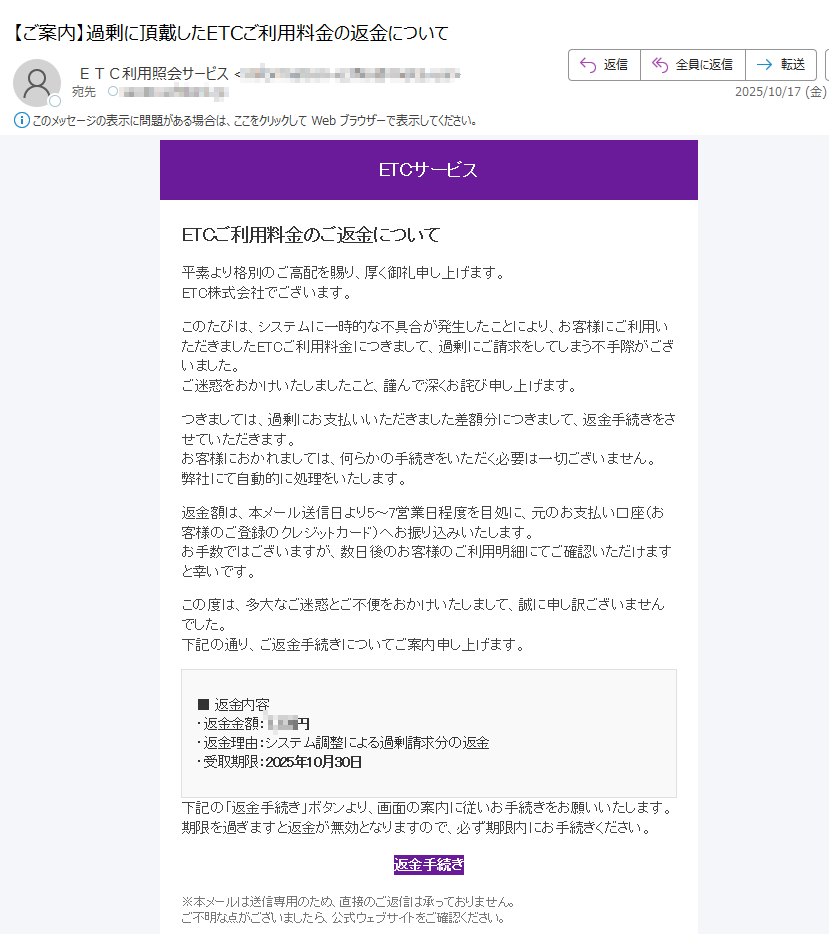Click the 返信 reply button
Image resolution: width=829 pixels, height=934 pixels.
pyautogui.click(x=604, y=64)
